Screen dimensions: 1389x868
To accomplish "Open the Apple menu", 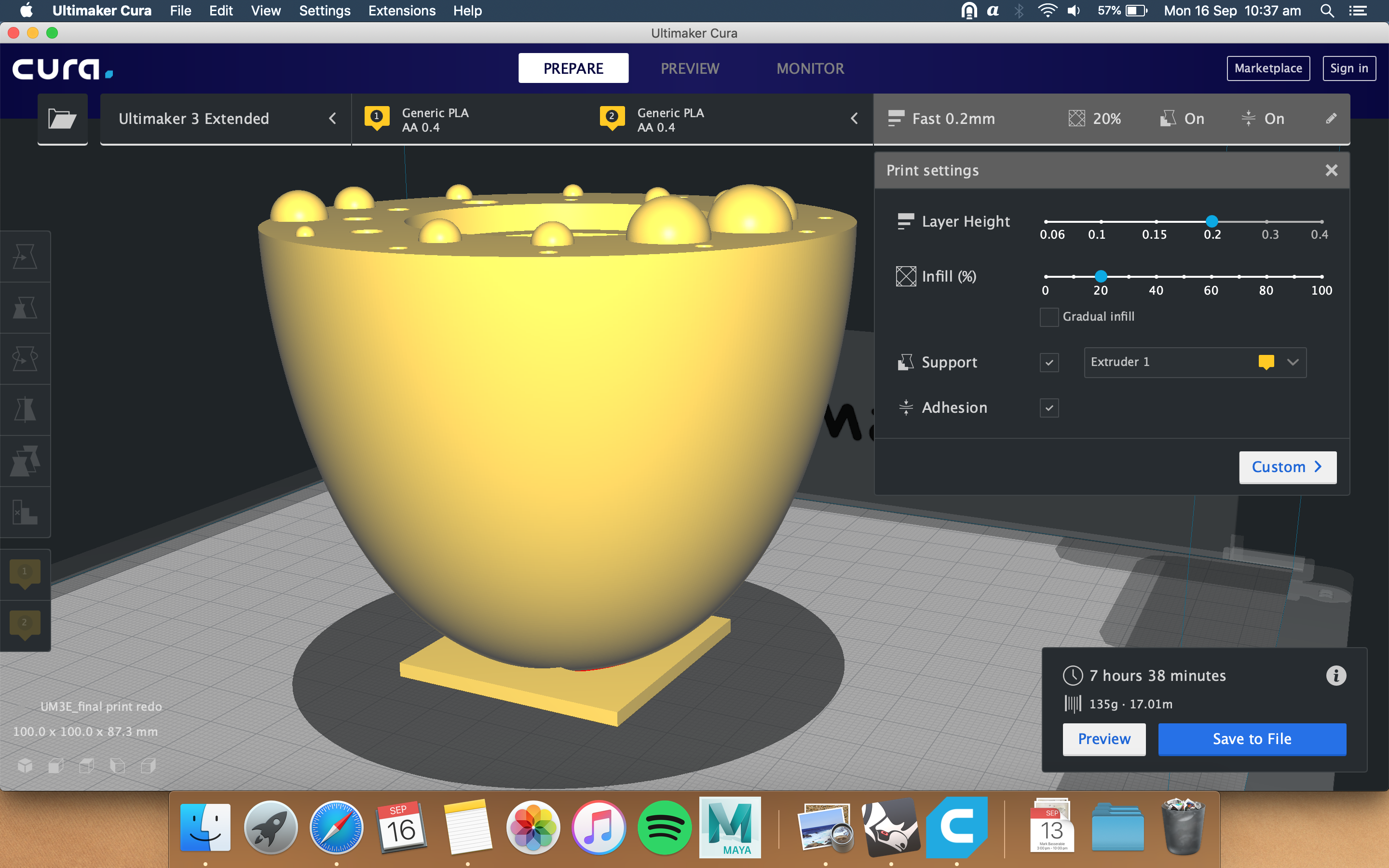I will click(x=27, y=10).
